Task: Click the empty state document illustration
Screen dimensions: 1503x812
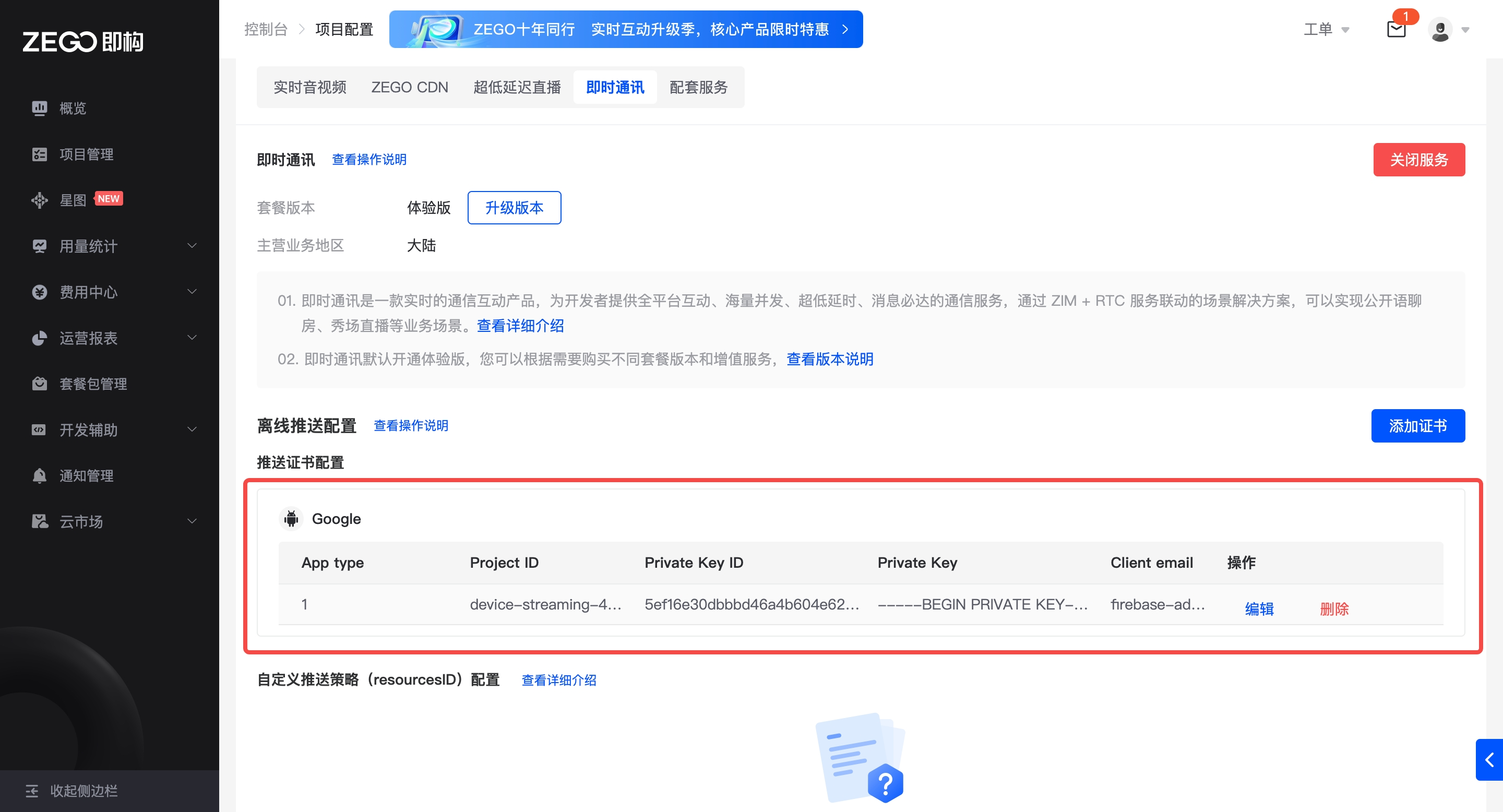Action: pos(860,758)
